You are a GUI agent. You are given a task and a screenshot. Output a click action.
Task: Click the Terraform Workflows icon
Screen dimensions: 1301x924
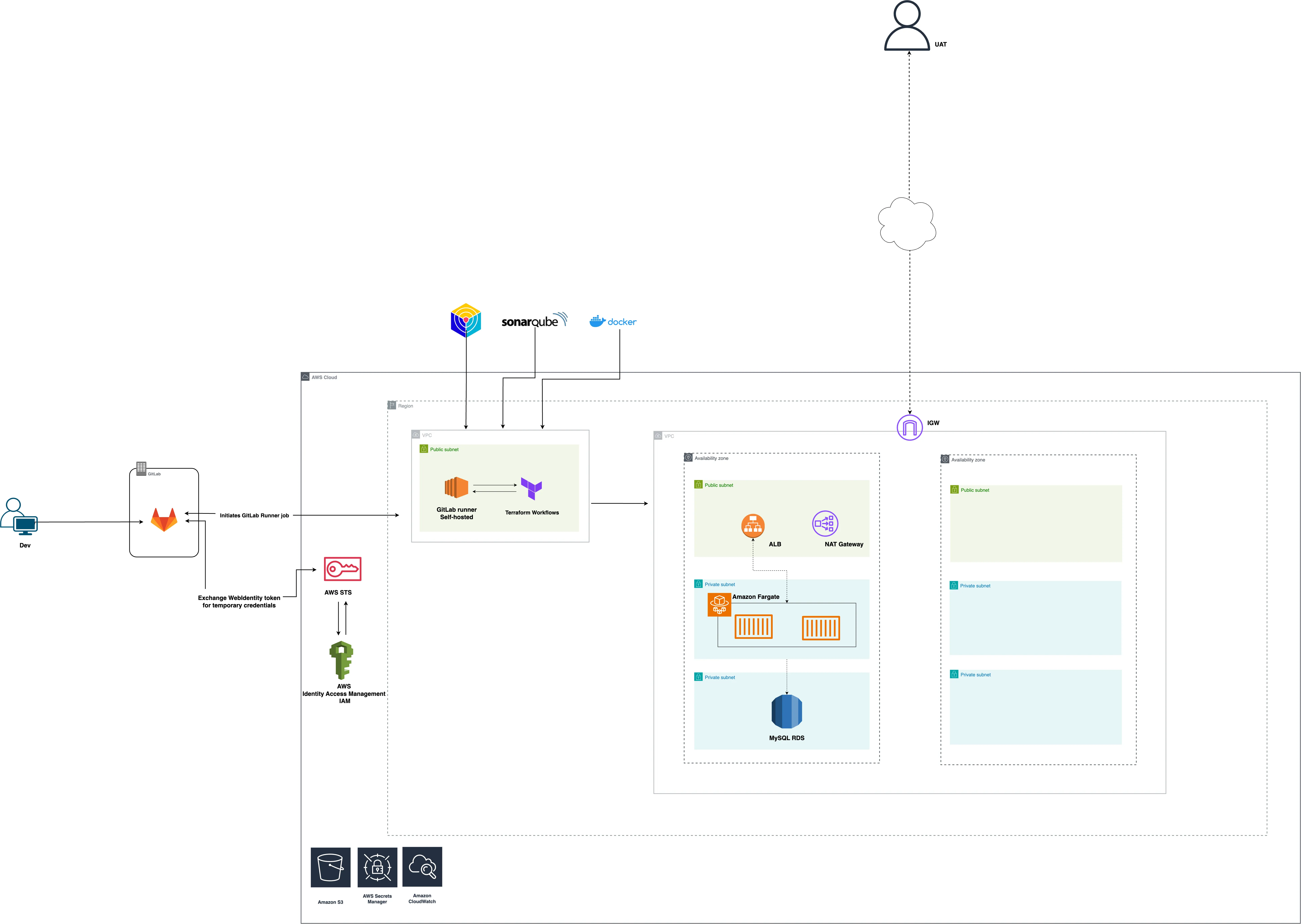pos(531,489)
